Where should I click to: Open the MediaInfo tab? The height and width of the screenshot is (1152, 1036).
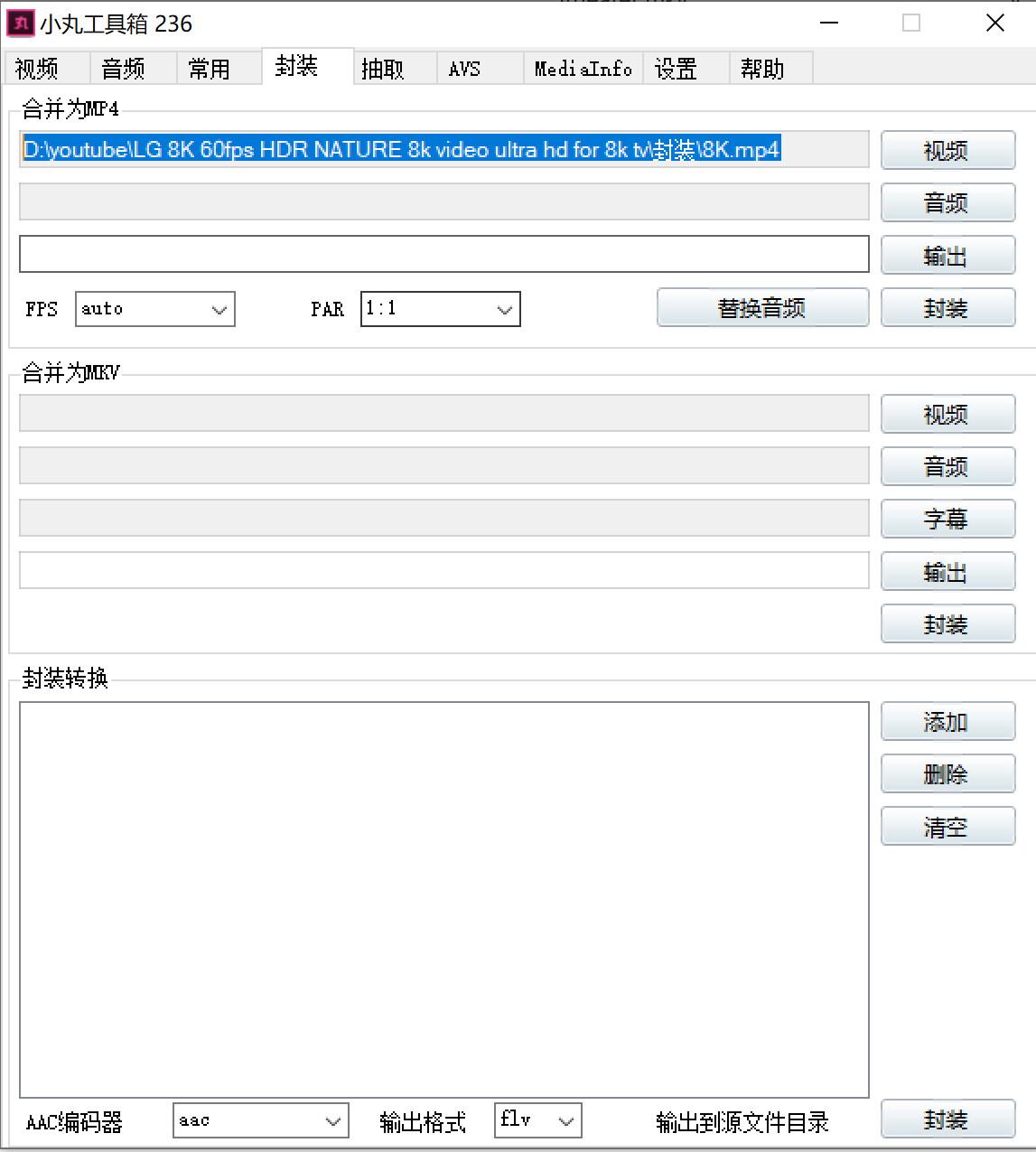pos(582,68)
